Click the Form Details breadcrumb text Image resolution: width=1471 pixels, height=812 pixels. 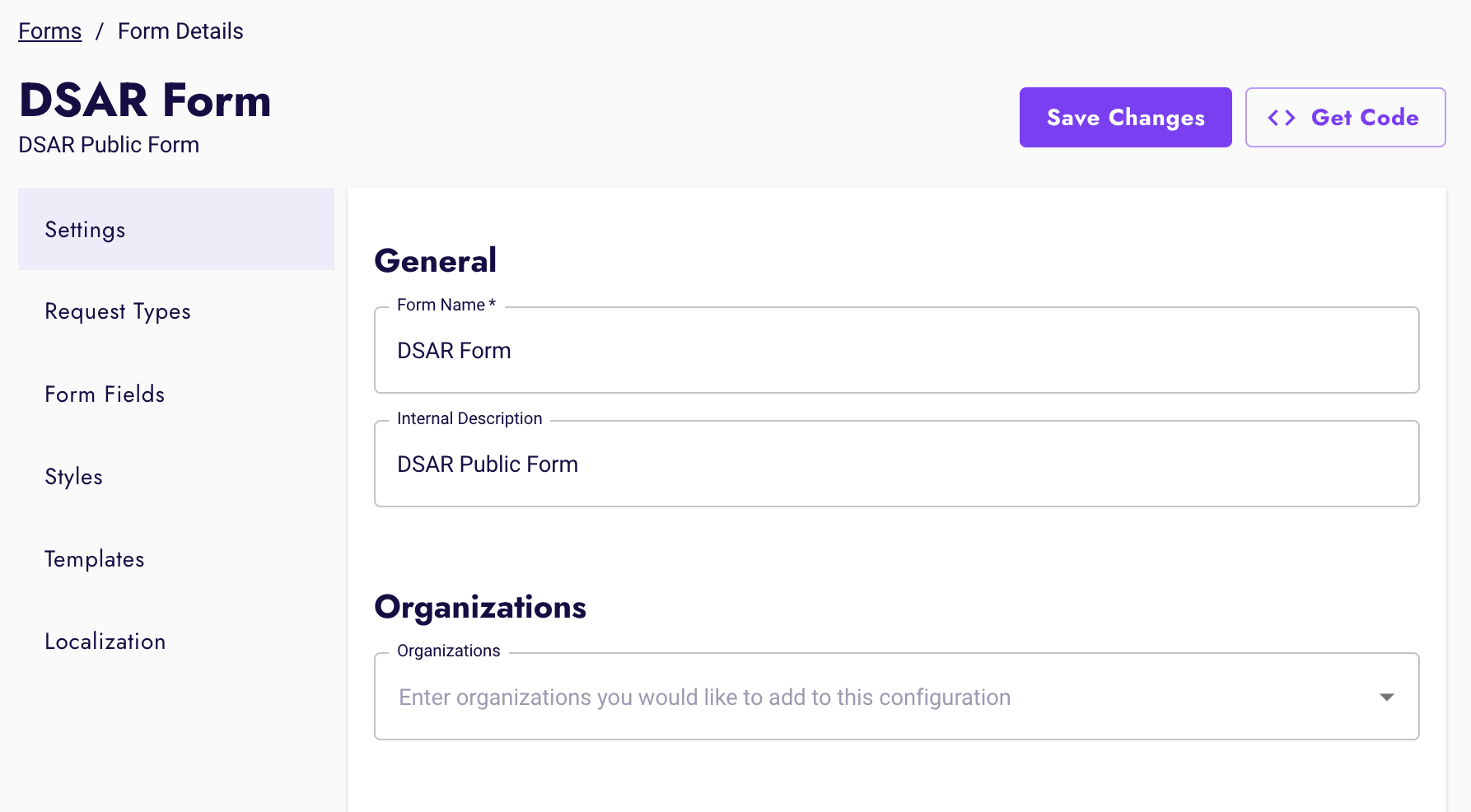(x=180, y=31)
